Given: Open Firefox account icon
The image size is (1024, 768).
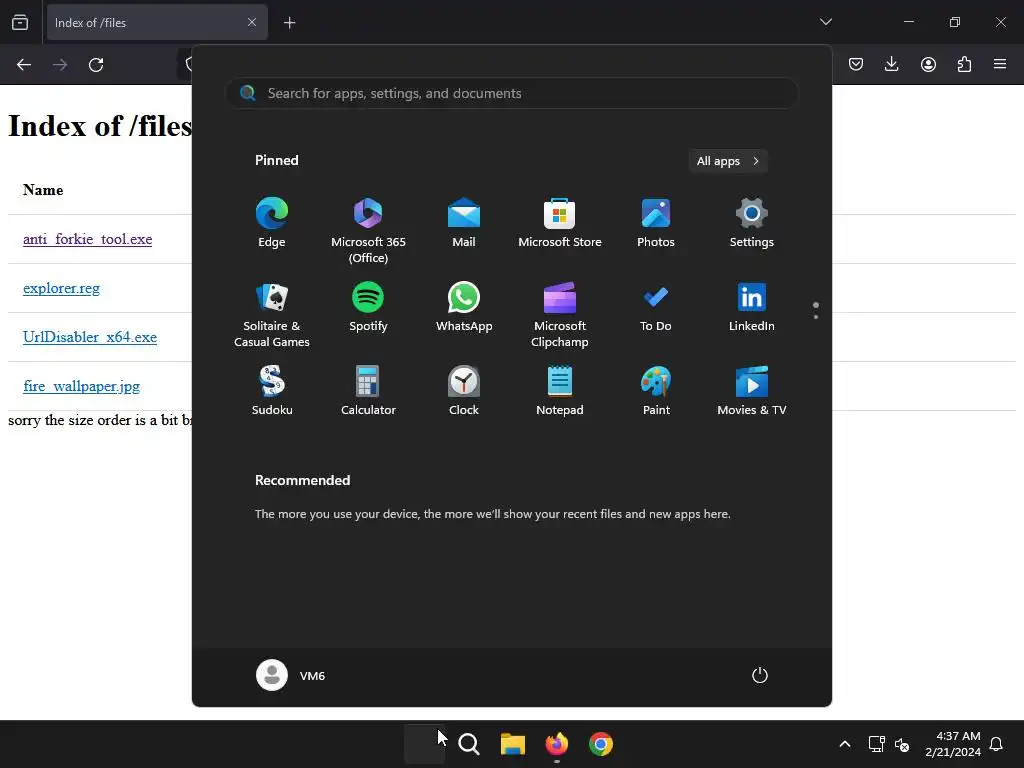Looking at the screenshot, I should 928,64.
